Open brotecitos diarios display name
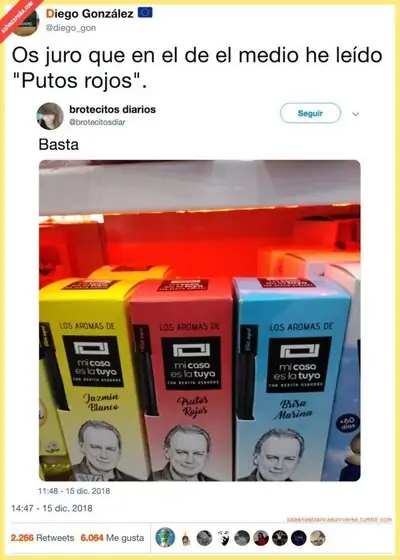Screen dimensions: 400x560 pos(112,109)
